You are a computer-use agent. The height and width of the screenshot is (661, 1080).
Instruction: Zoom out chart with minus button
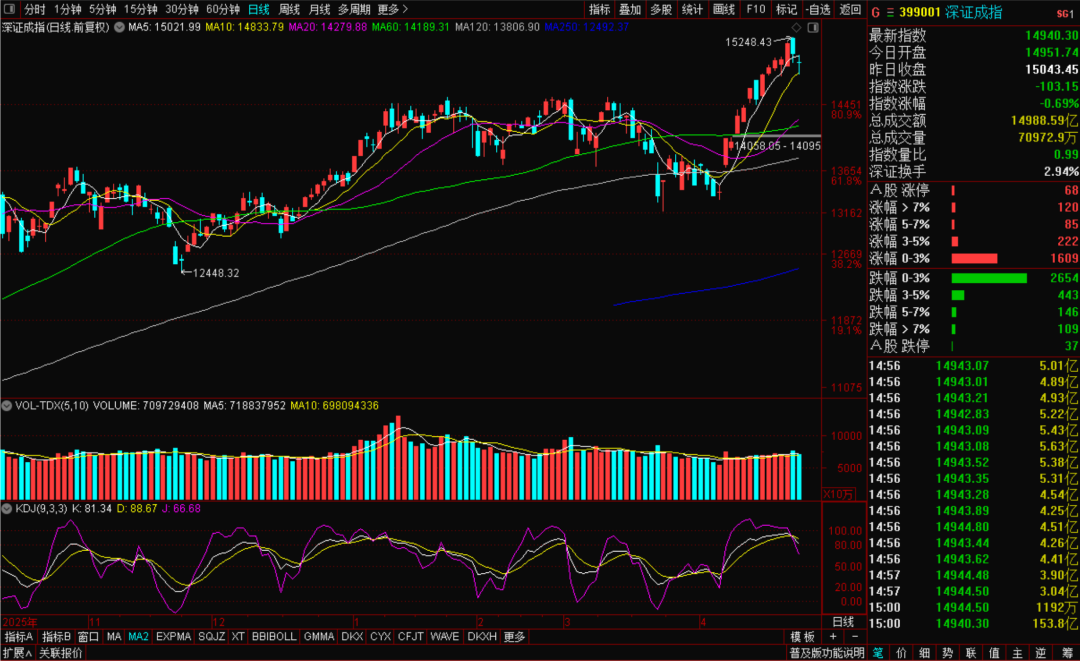pyautogui.click(x=857, y=637)
